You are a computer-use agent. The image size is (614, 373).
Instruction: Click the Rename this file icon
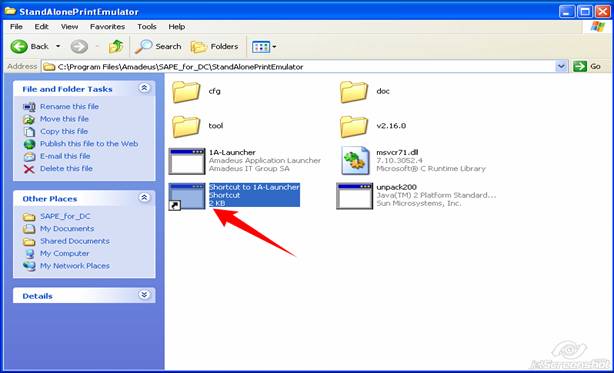(29, 106)
